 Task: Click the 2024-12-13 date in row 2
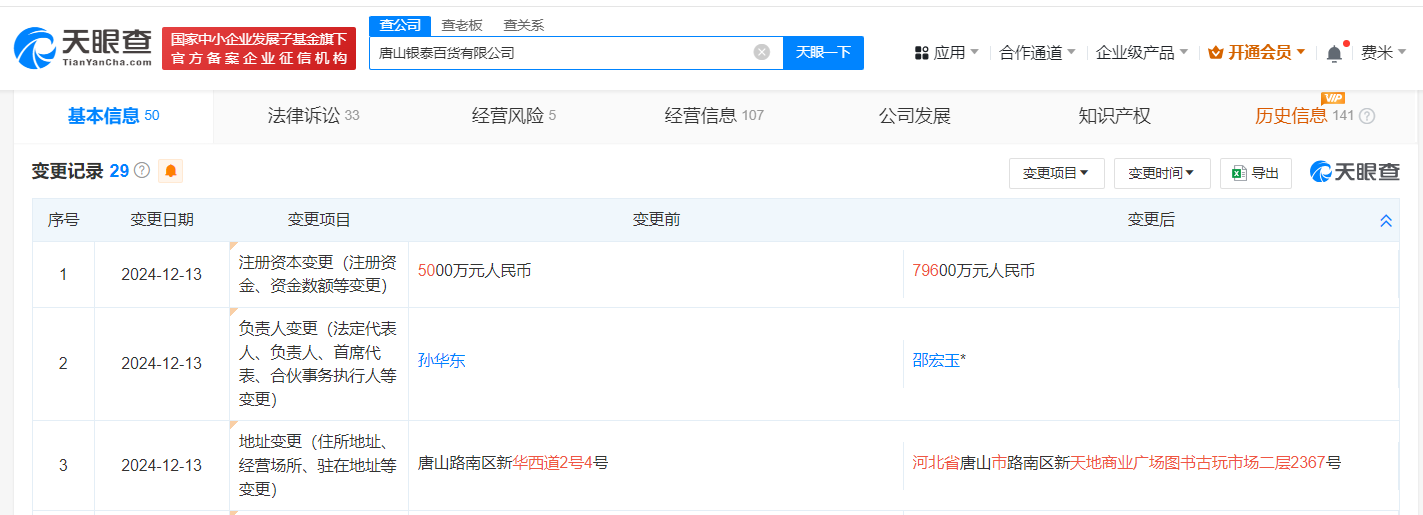coord(162,364)
